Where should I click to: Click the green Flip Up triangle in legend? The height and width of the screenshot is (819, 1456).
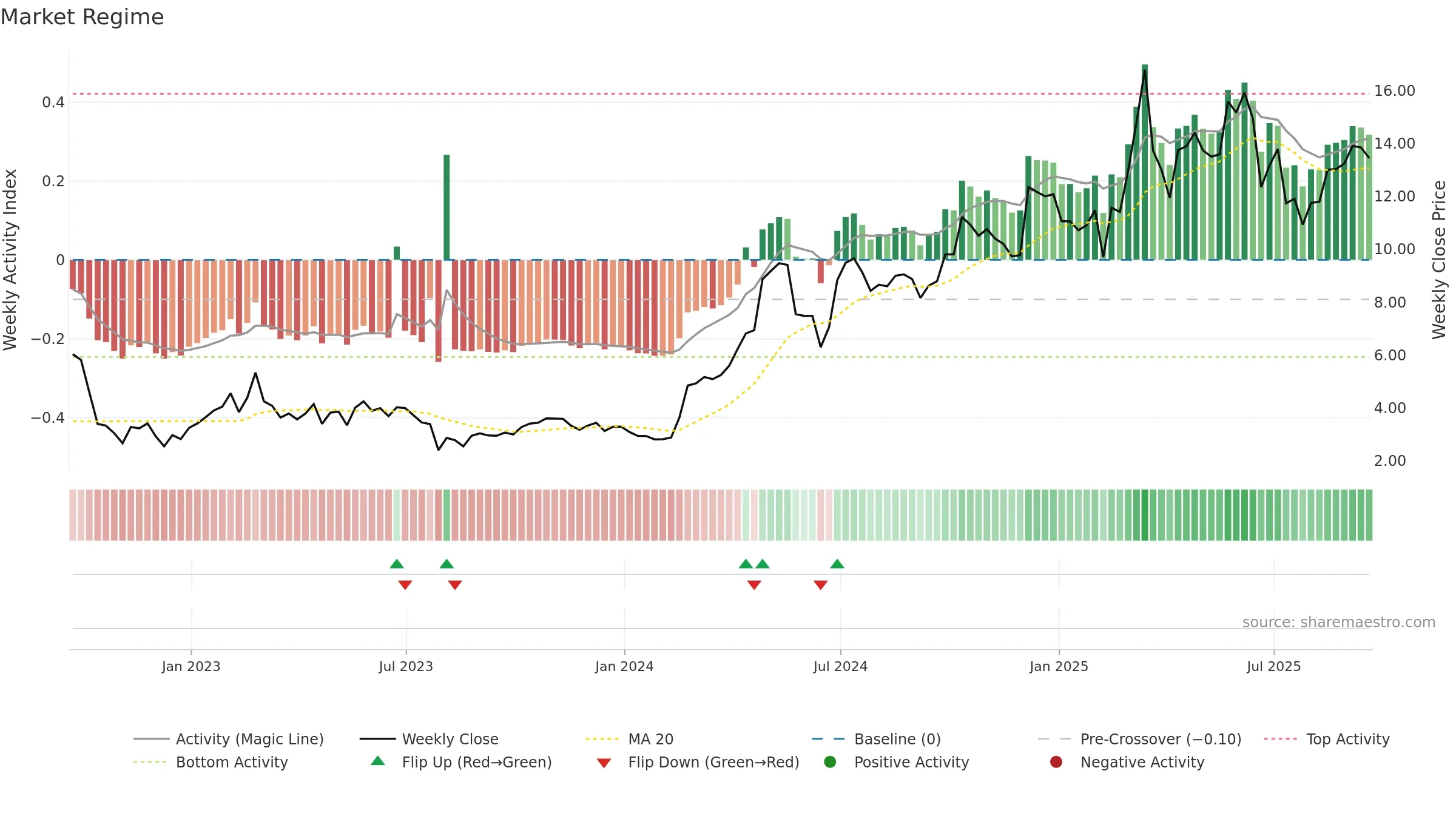click(x=377, y=761)
